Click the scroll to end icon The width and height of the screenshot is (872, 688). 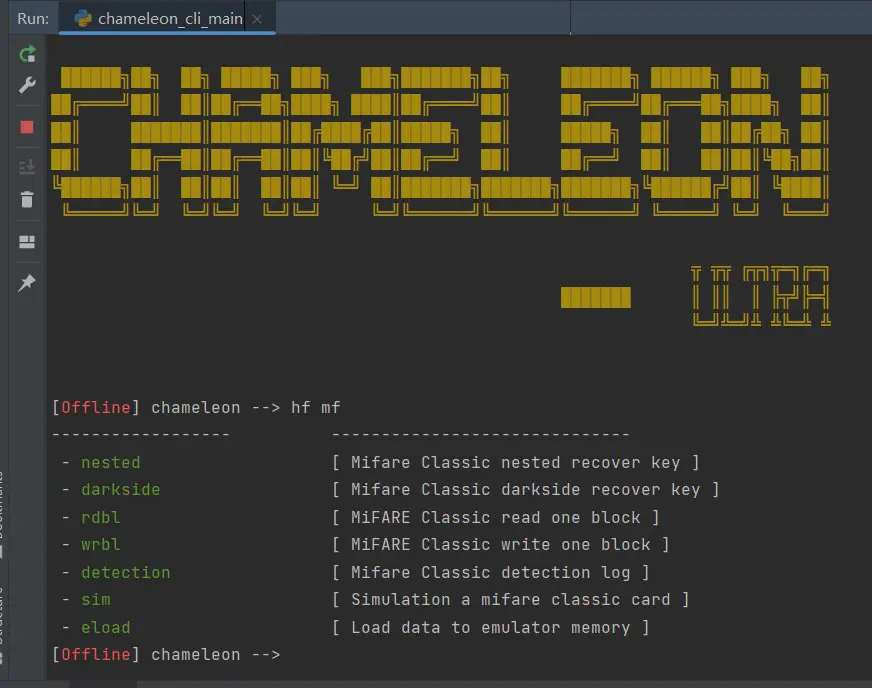pos(27,166)
